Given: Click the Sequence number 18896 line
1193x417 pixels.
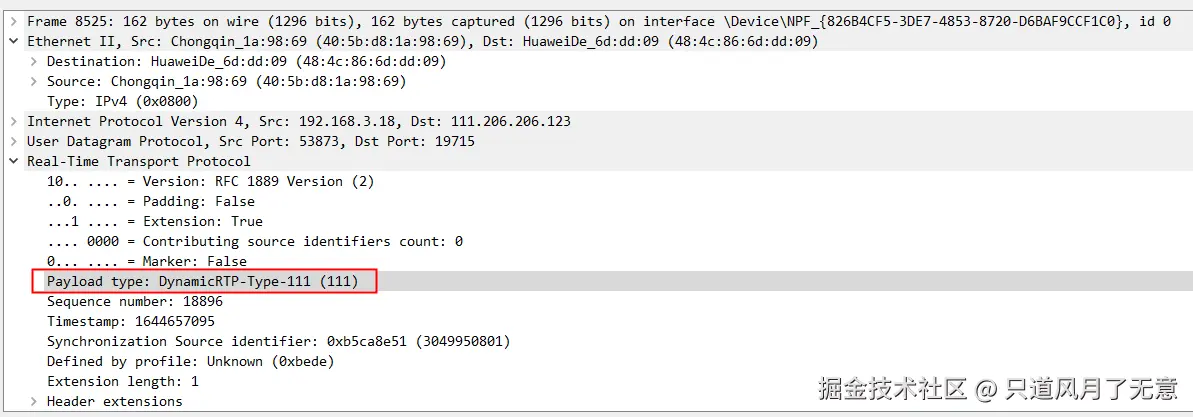Looking at the screenshot, I should coord(134,301).
